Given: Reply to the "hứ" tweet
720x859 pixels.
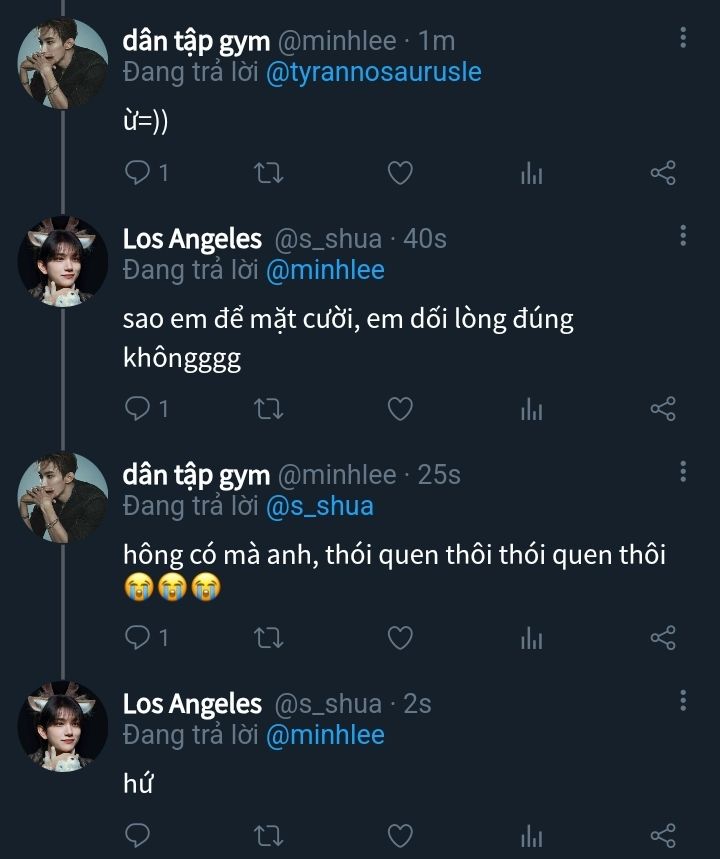Looking at the screenshot, I should (x=137, y=834).
